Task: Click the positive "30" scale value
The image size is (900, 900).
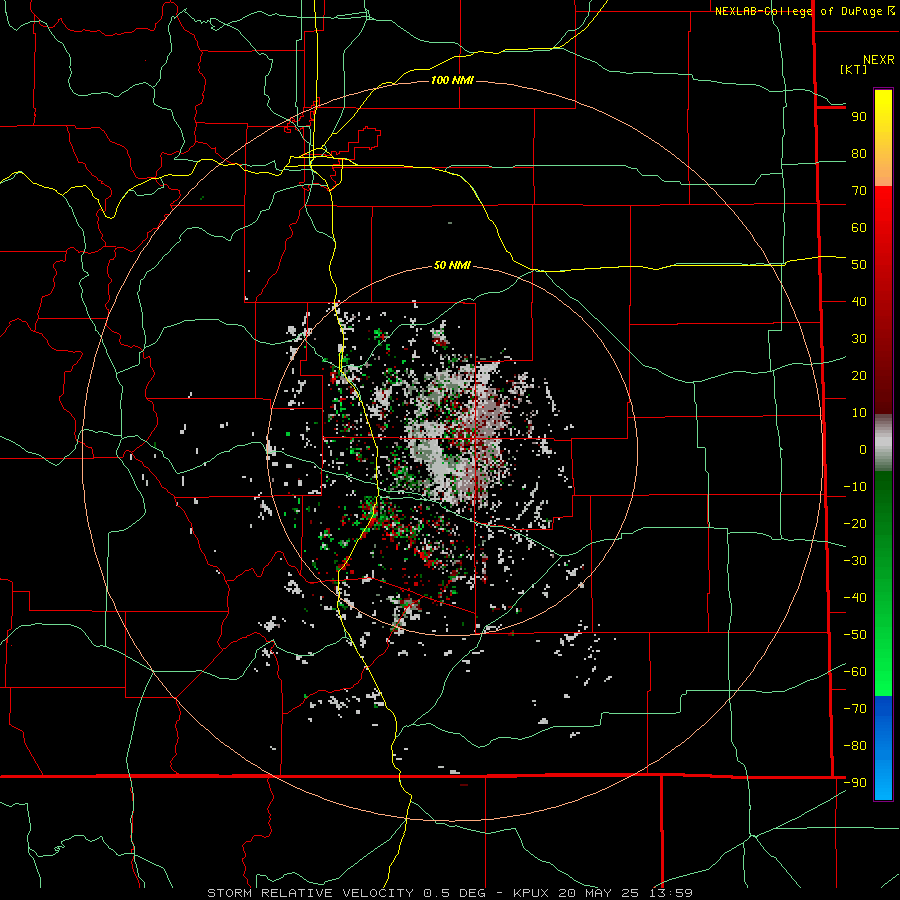Action: point(859,339)
